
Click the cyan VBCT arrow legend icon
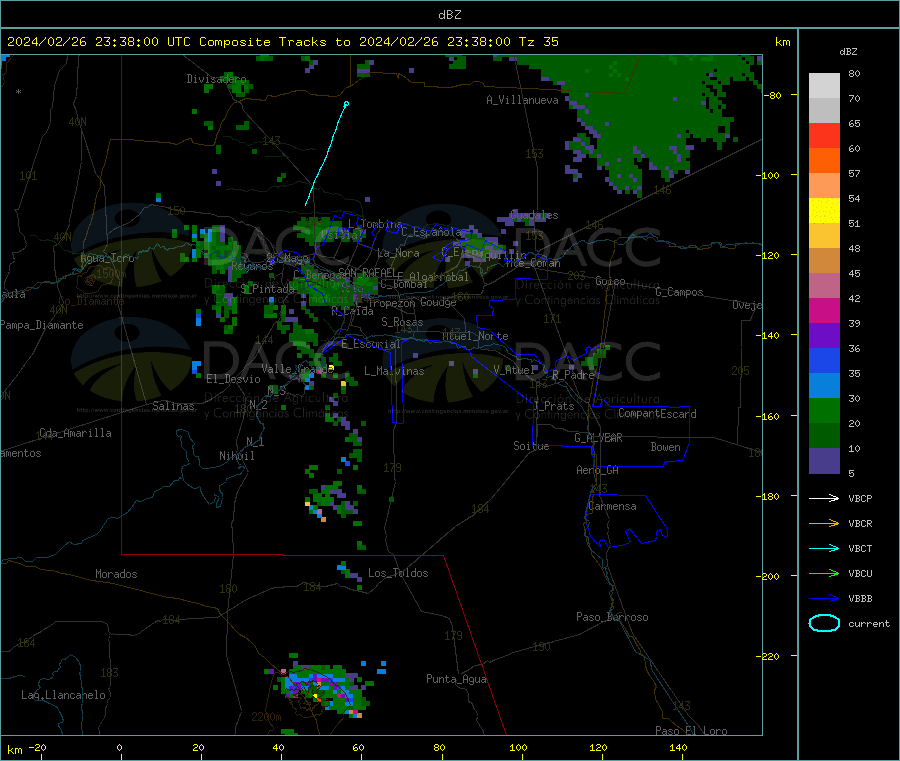824,548
